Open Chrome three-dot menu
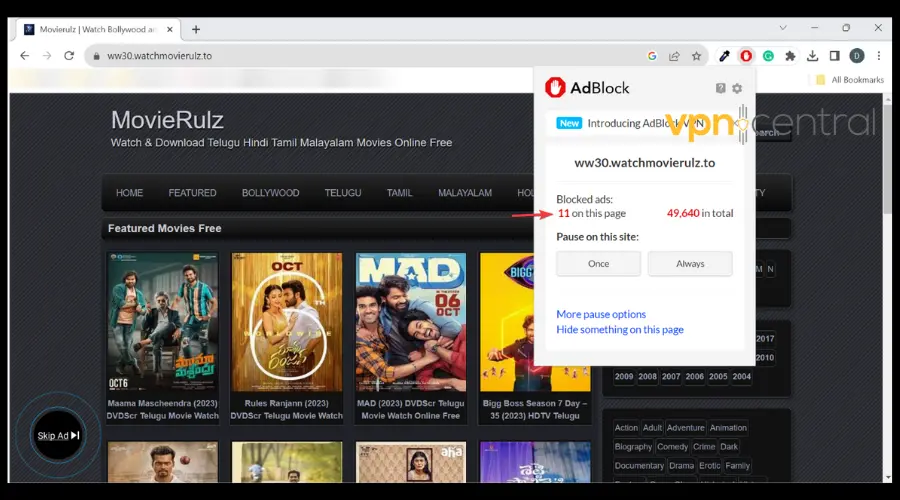 point(879,56)
